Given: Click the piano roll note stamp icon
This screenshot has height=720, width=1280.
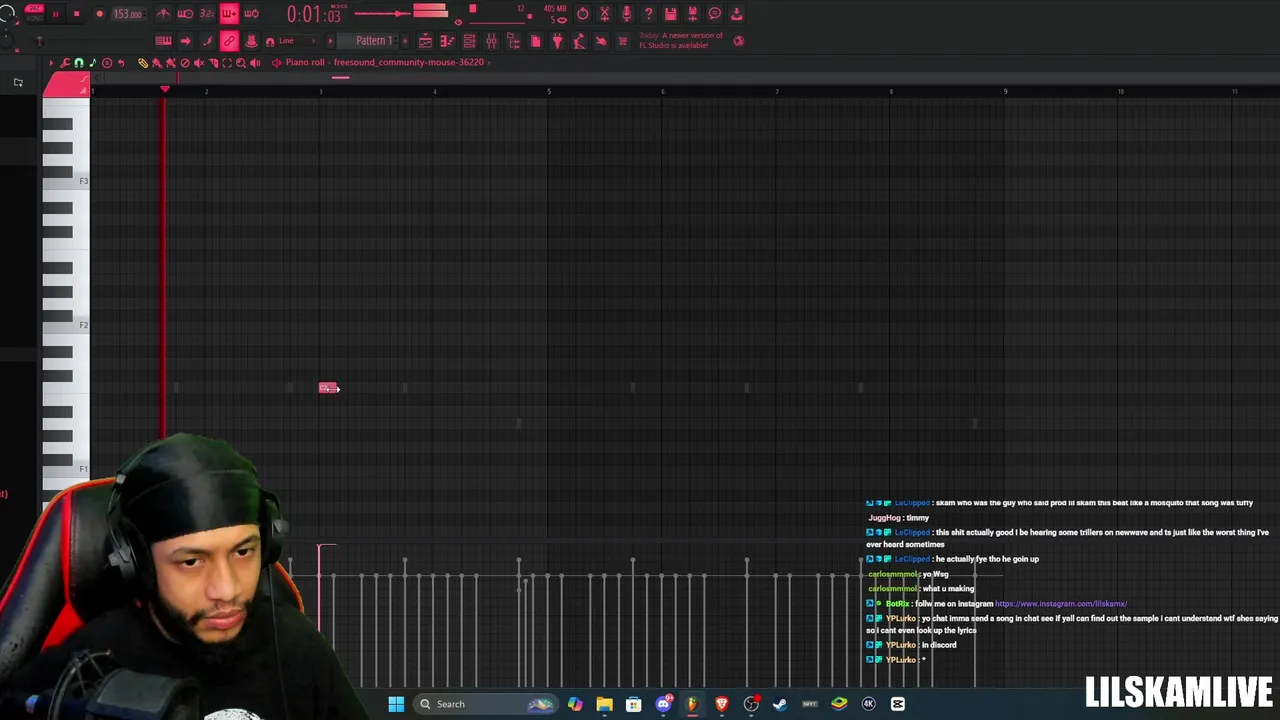Looking at the screenshot, I should [x=93, y=62].
